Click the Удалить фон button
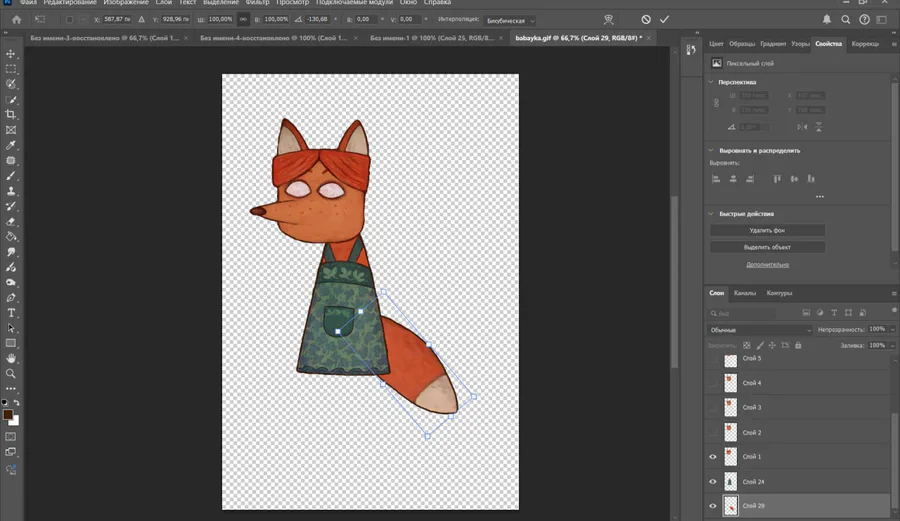This screenshot has width=900, height=521. tap(767, 231)
